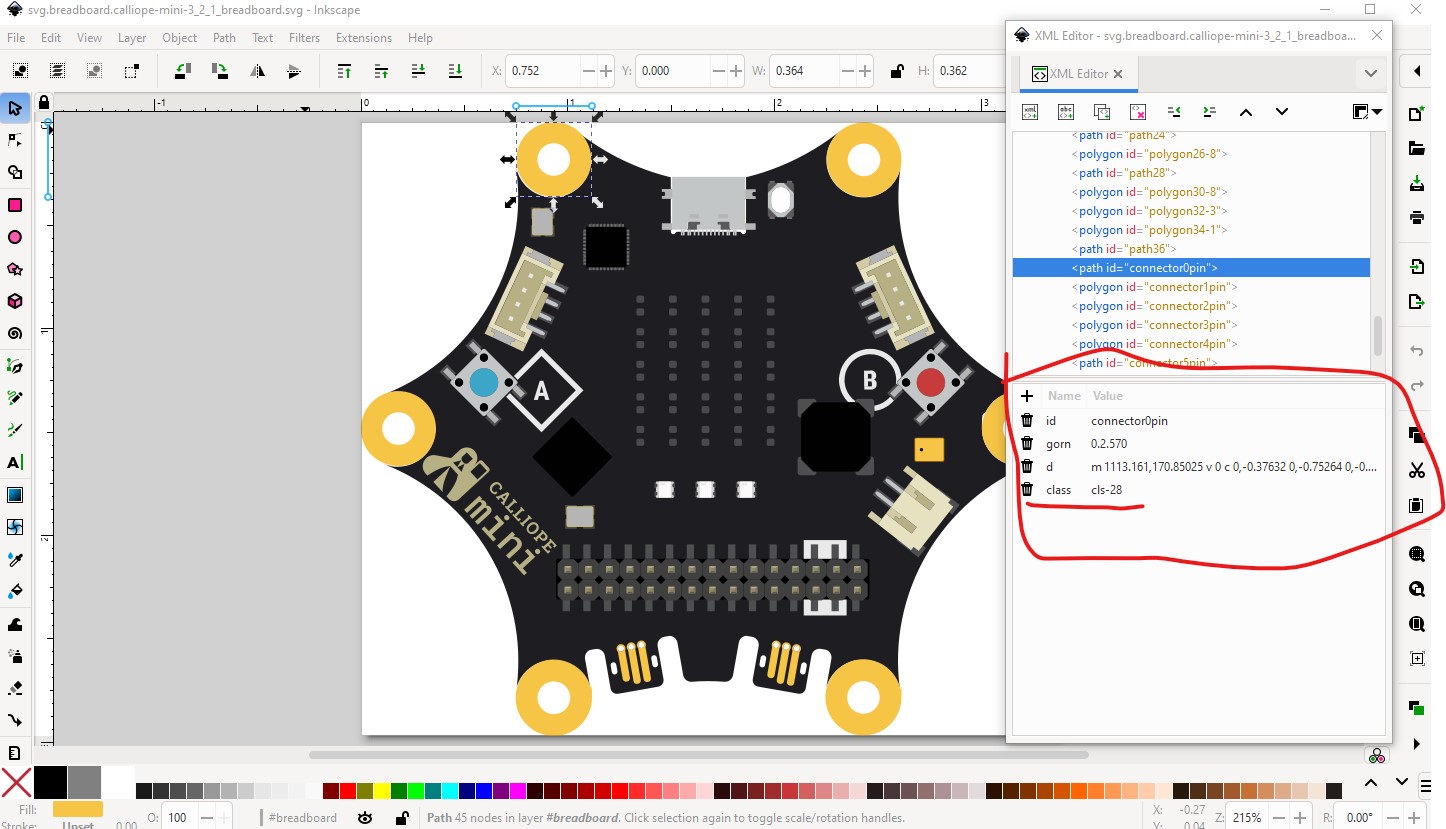Lower selection to bottom
The image size is (1446, 829).
tap(456, 71)
